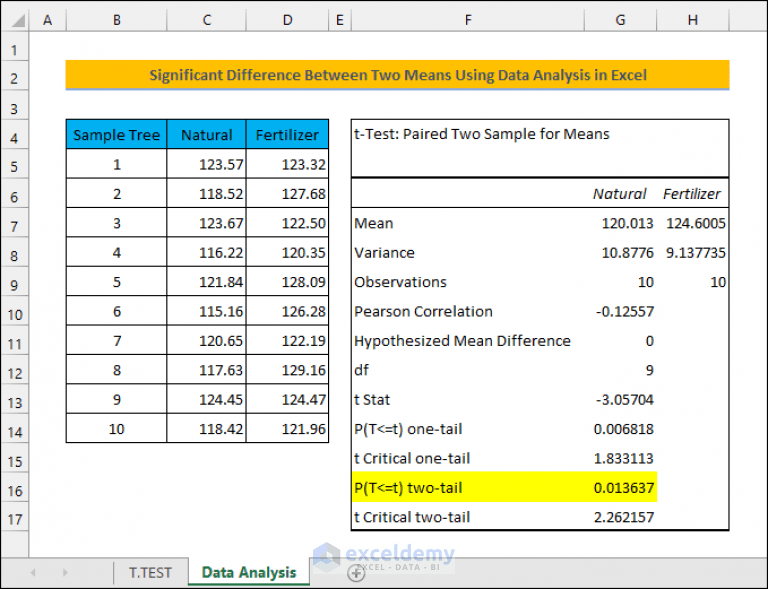Image resolution: width=768 pixels, height=589 pixels.
Task: Click the Mean label cell
Action: 468,223
